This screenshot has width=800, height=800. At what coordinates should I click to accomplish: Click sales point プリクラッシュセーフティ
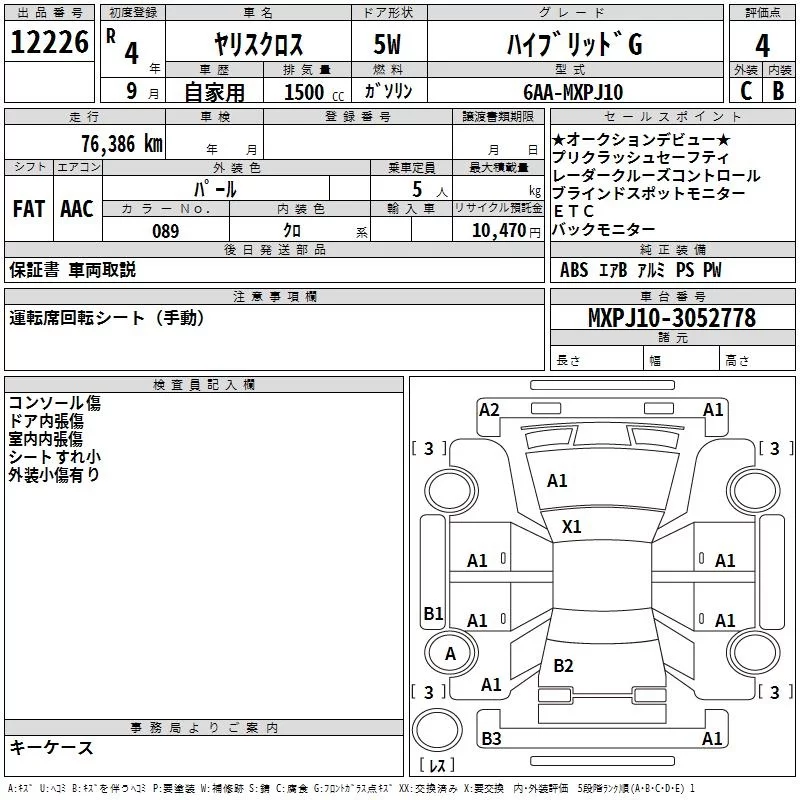click(640, 157)
